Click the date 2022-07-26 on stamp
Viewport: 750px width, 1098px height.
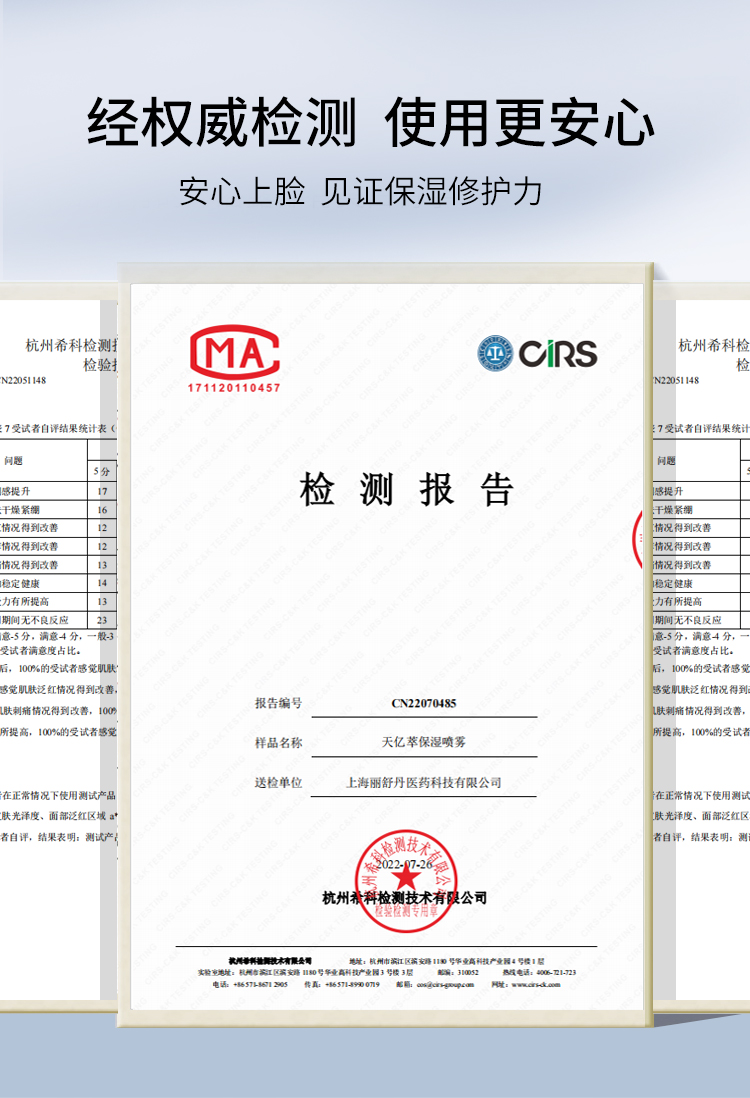pyautogui.click(x=404, y=864)
